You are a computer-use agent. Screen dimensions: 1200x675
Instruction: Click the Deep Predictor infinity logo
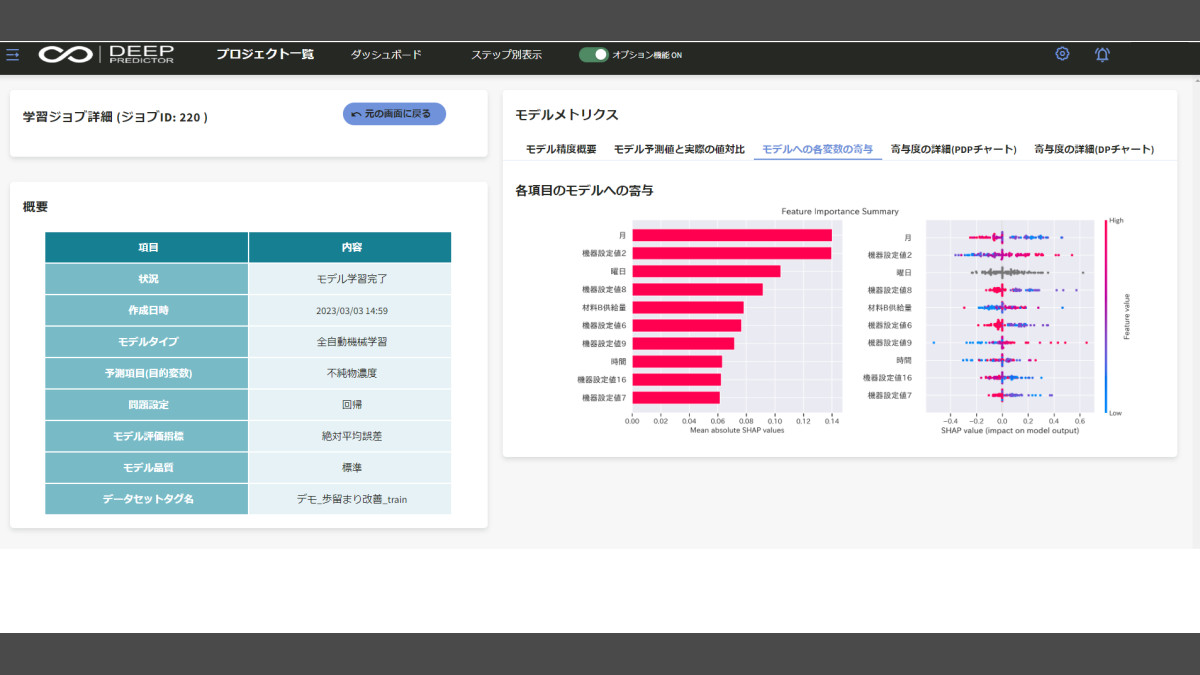(65, 55)
